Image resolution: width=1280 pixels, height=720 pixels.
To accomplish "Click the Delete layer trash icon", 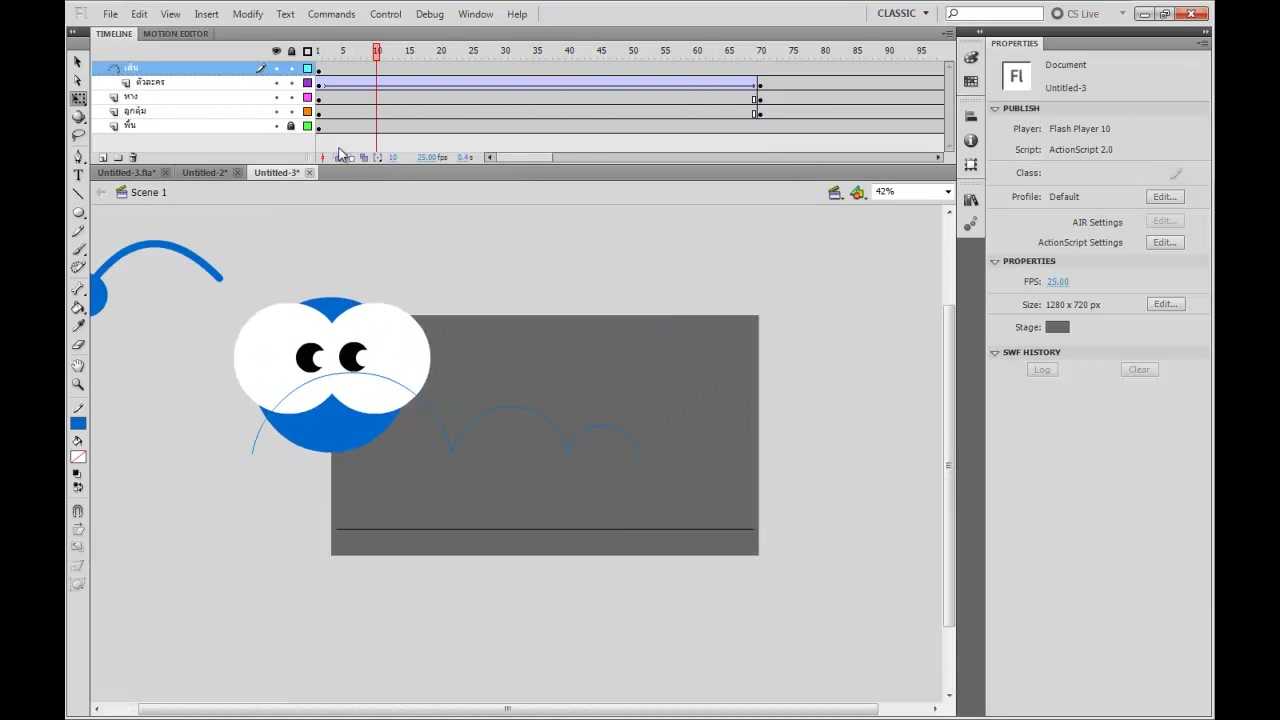I will pyautogui.click(x=133, y=157).
